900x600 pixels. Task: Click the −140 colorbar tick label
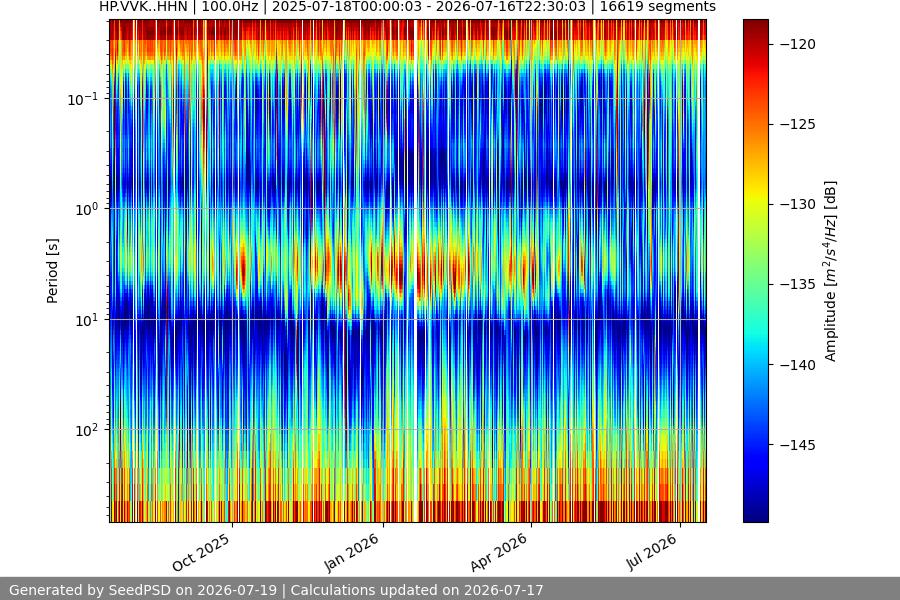pyautogui.click(x=797, y=365)
